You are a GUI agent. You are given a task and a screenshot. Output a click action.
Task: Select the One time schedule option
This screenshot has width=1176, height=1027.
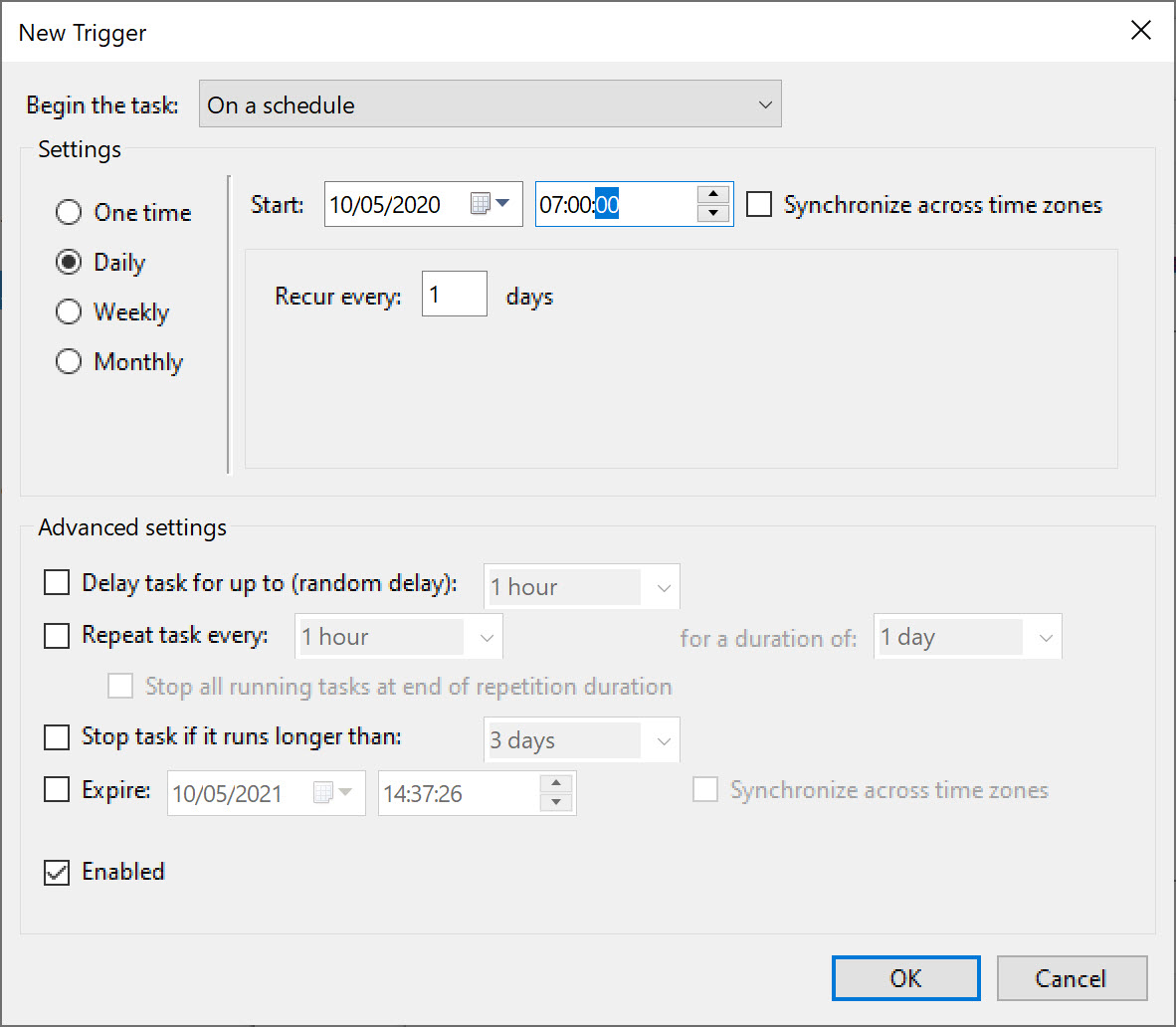coord(69,213)
